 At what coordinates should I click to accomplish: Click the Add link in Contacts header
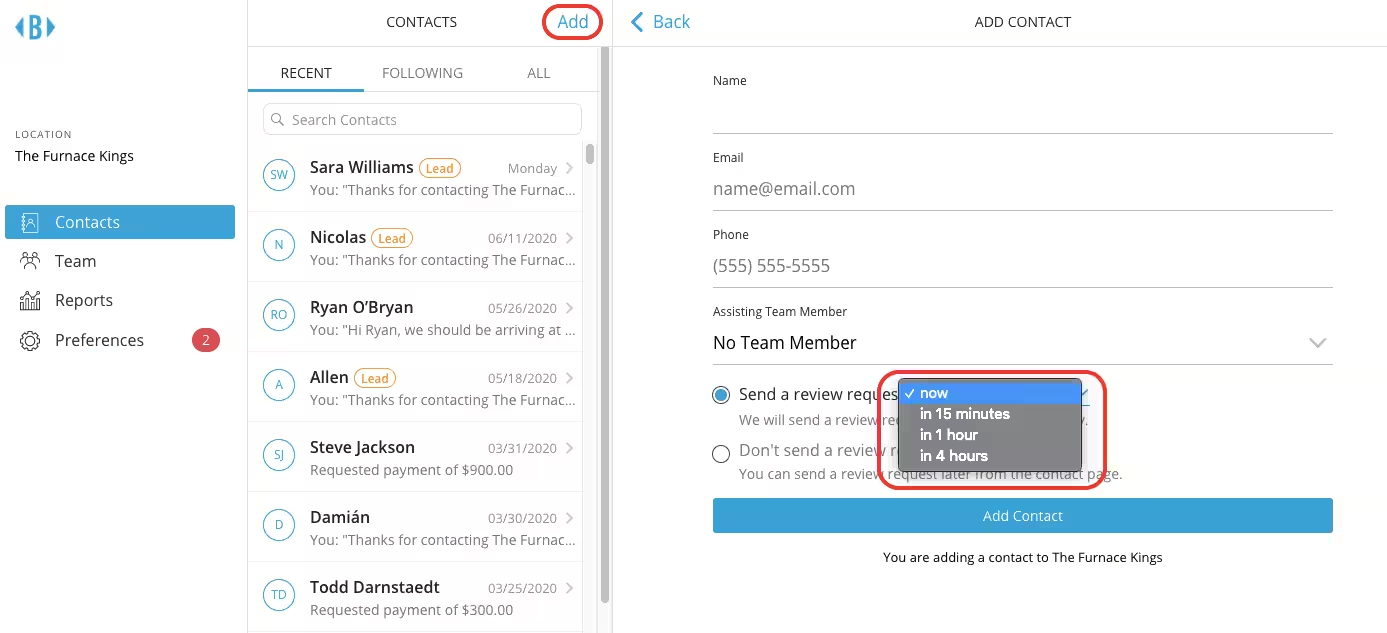[x=573, y=22]
